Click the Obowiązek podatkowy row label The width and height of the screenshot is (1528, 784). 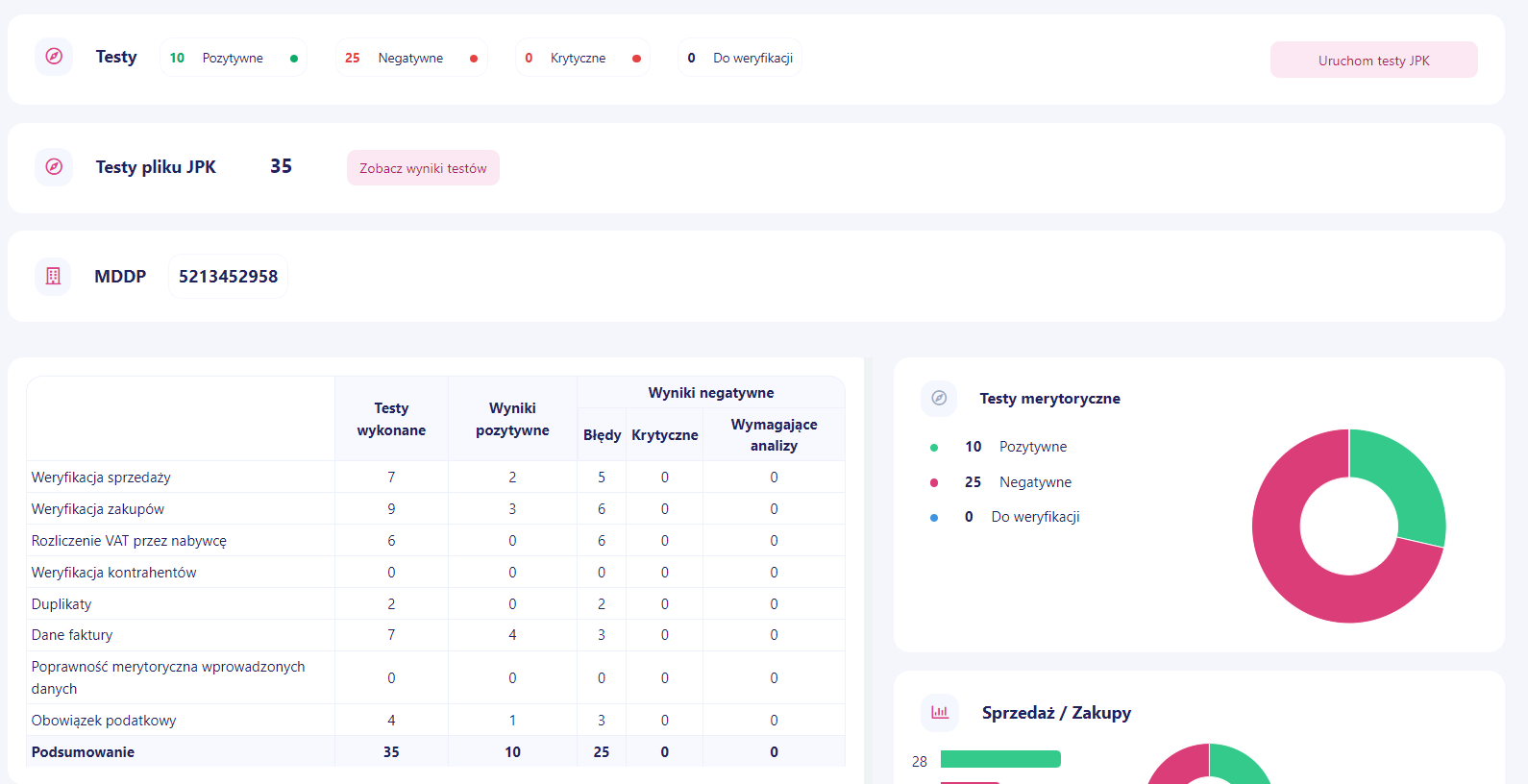click(x=104, y=721)
